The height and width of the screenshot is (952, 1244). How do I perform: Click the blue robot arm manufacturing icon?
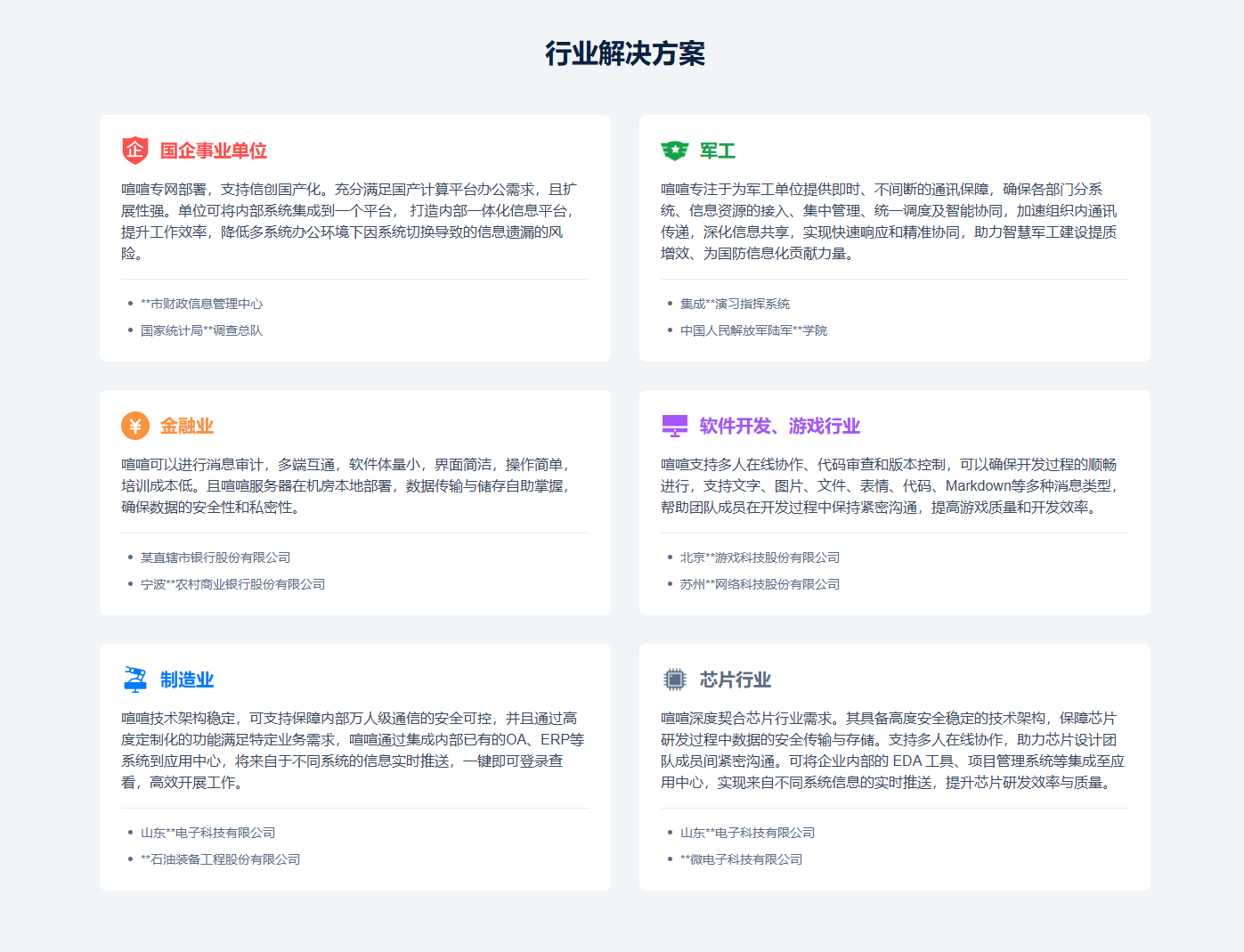click(134, 679)
